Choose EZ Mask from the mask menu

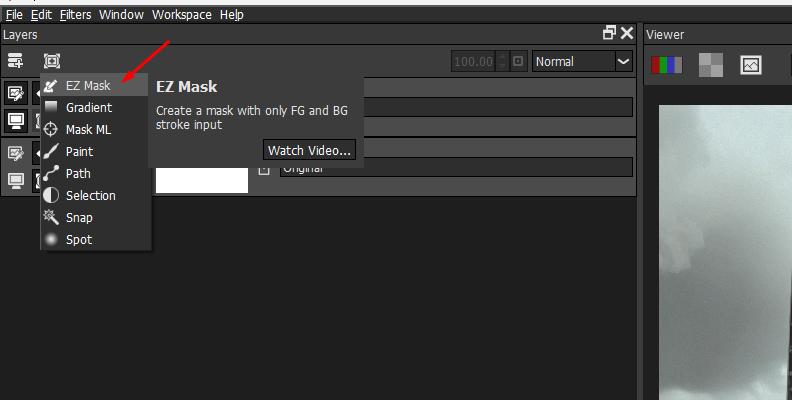click(x=87, y=86)
